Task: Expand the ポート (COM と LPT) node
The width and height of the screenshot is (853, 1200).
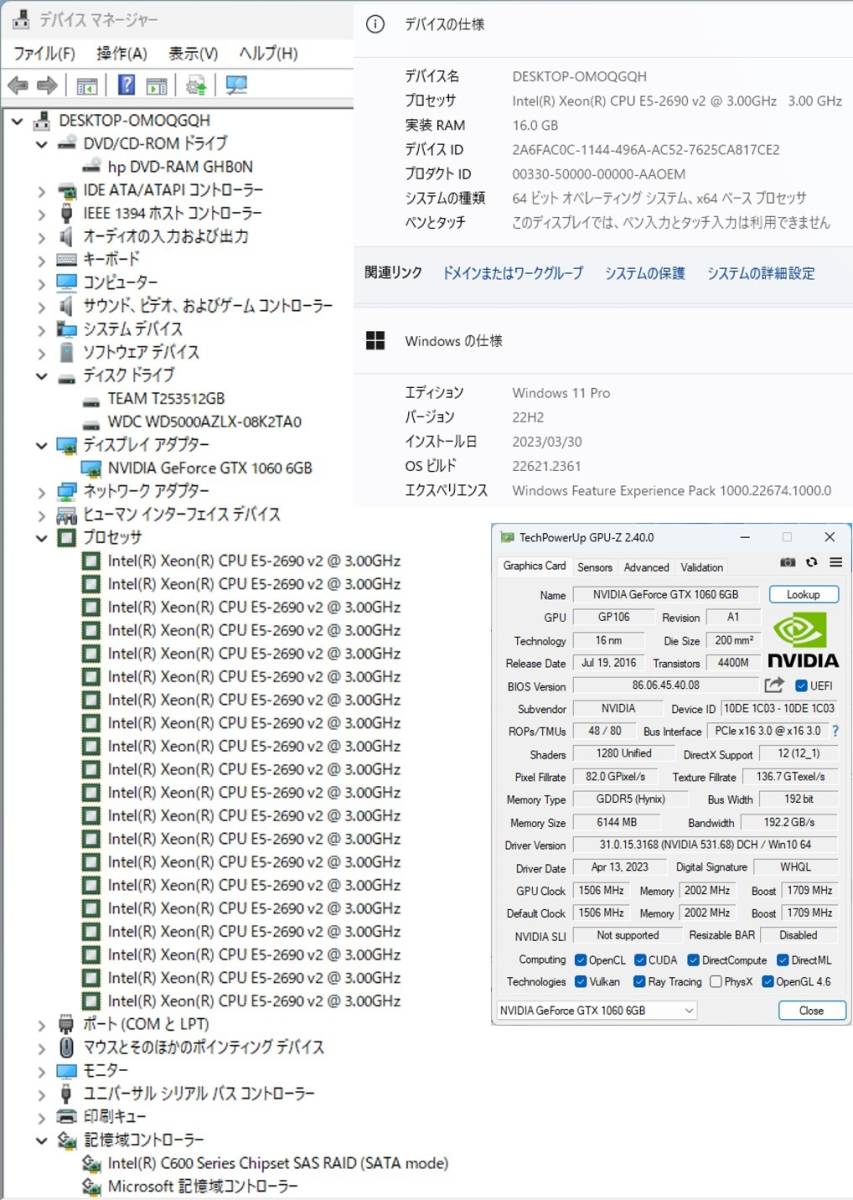Action: coord(42,1024)
